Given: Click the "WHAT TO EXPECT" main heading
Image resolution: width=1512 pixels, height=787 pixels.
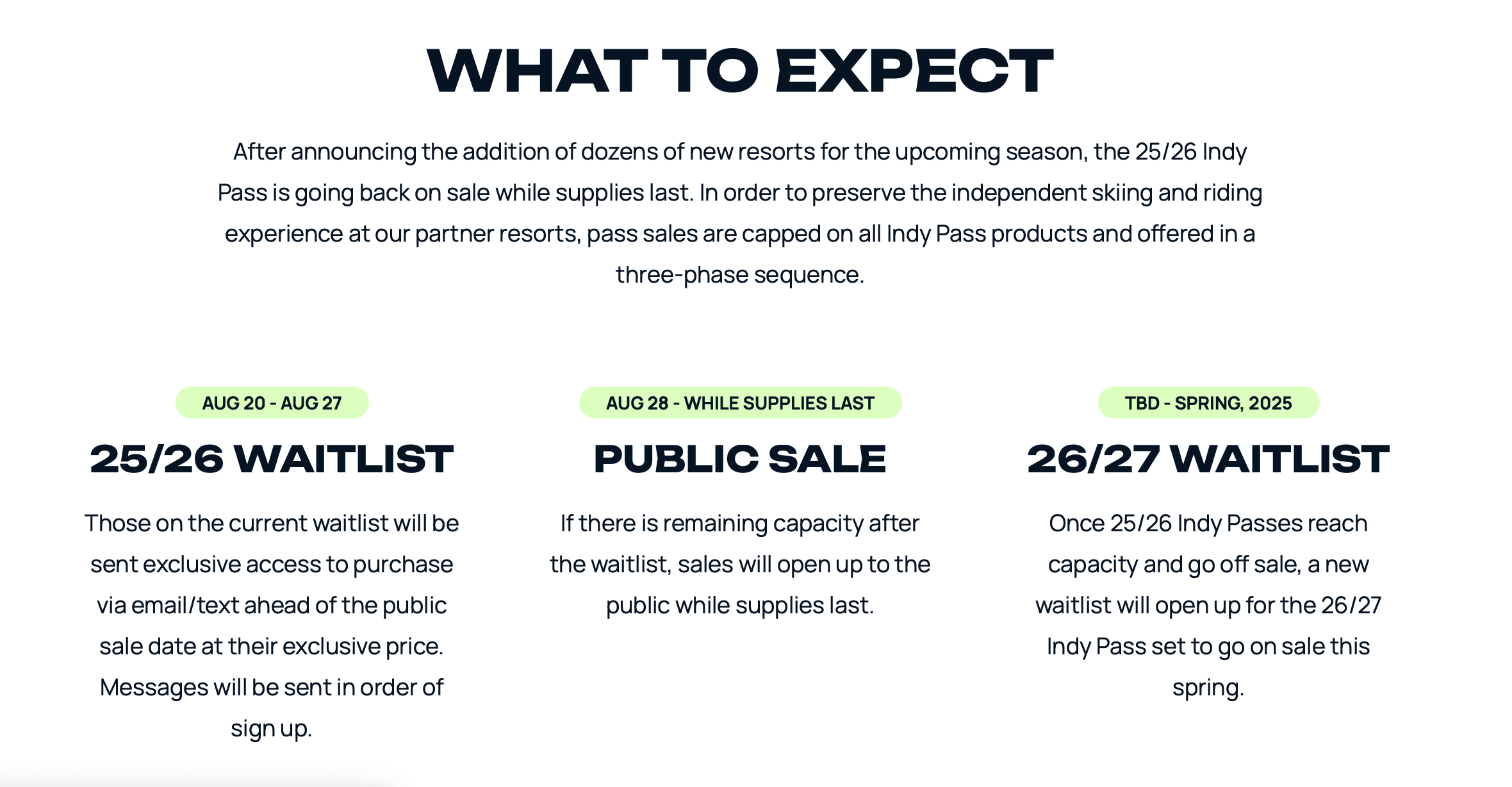Looking at the screenshot, I should coord(740,71).
